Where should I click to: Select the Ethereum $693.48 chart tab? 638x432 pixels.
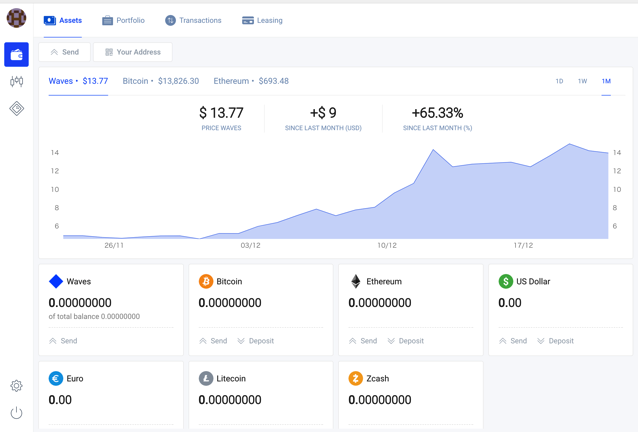point(251,81)
